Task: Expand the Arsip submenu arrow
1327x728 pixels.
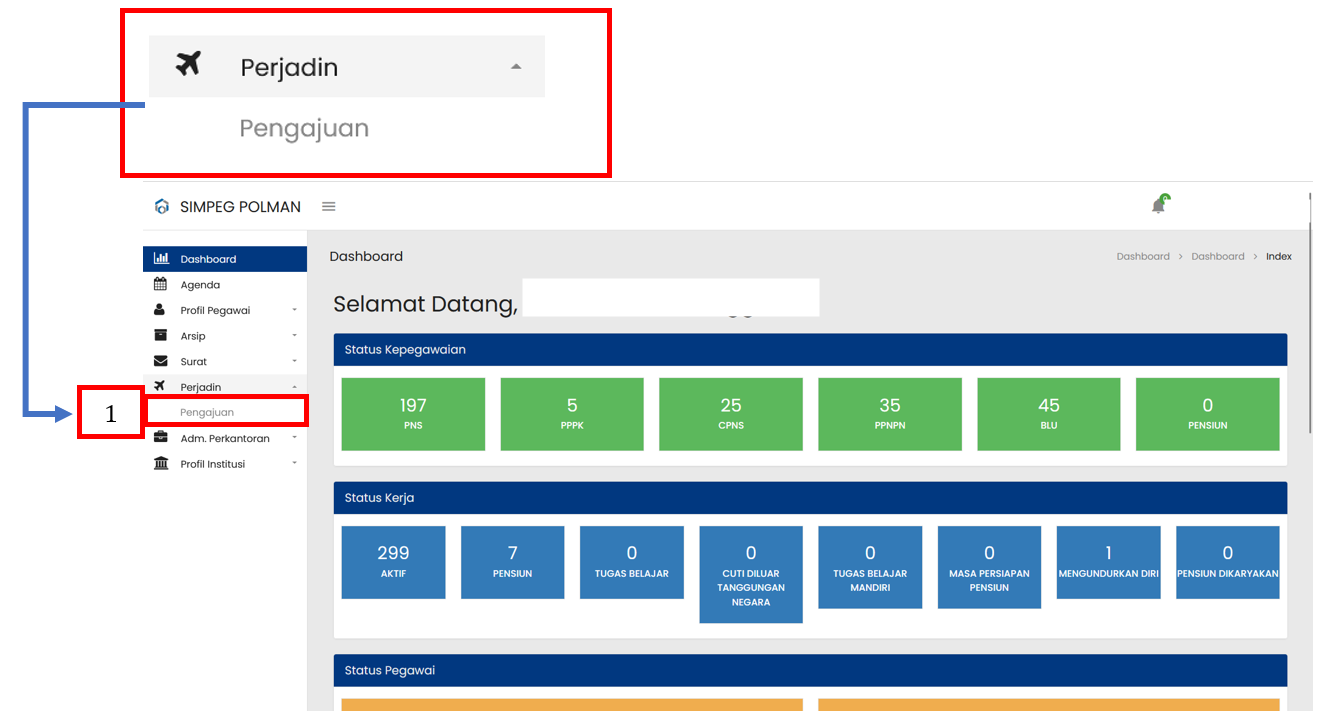Action: click(x=294, y=336)
